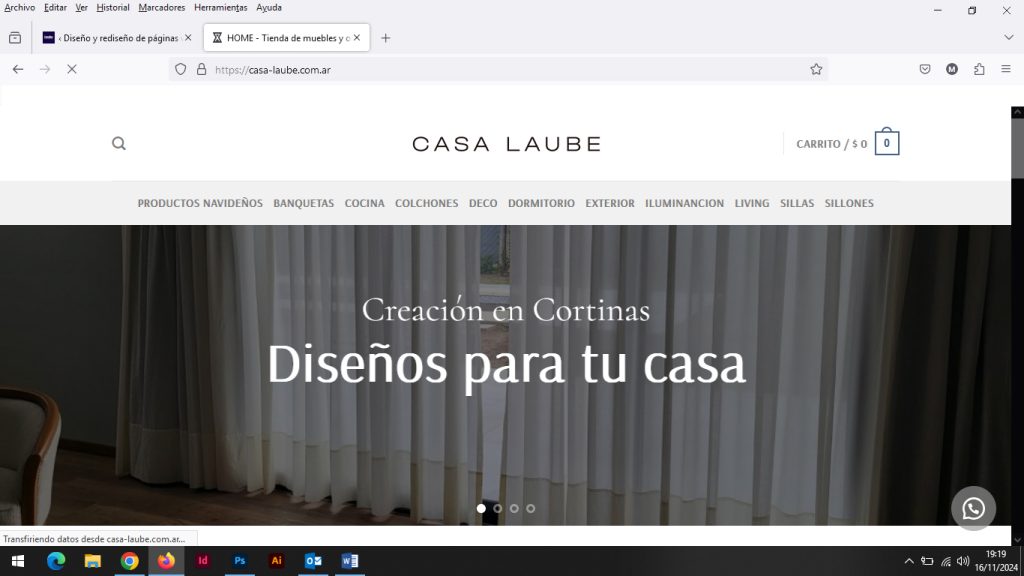Viewport: 1024px width, 576px height.
Task: Open the Windows Start menu
Action: click(x=18, y=561)
